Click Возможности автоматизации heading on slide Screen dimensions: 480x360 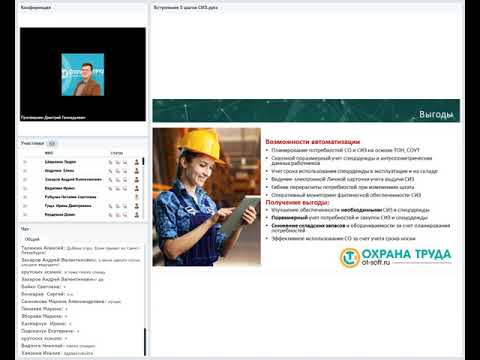click(x=312, y=142)
